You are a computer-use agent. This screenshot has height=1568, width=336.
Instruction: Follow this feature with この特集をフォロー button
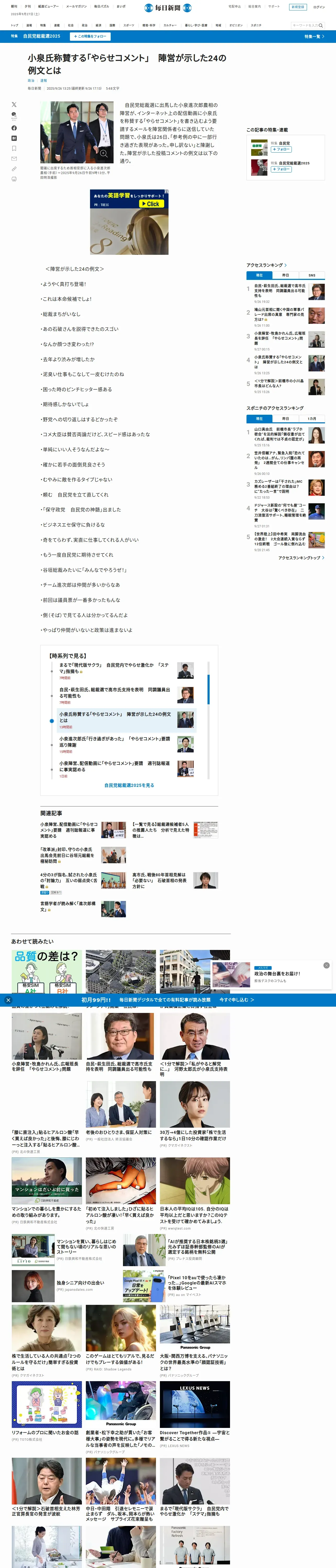click(x=90, y=37)
